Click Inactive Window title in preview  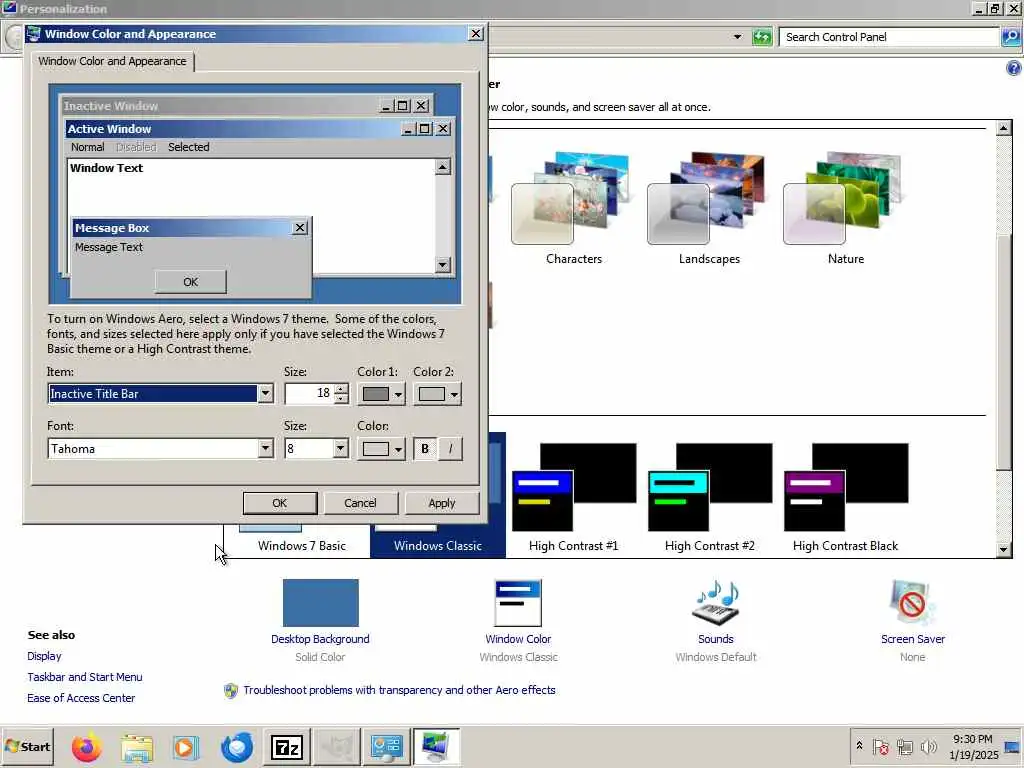tap(110, 106)
